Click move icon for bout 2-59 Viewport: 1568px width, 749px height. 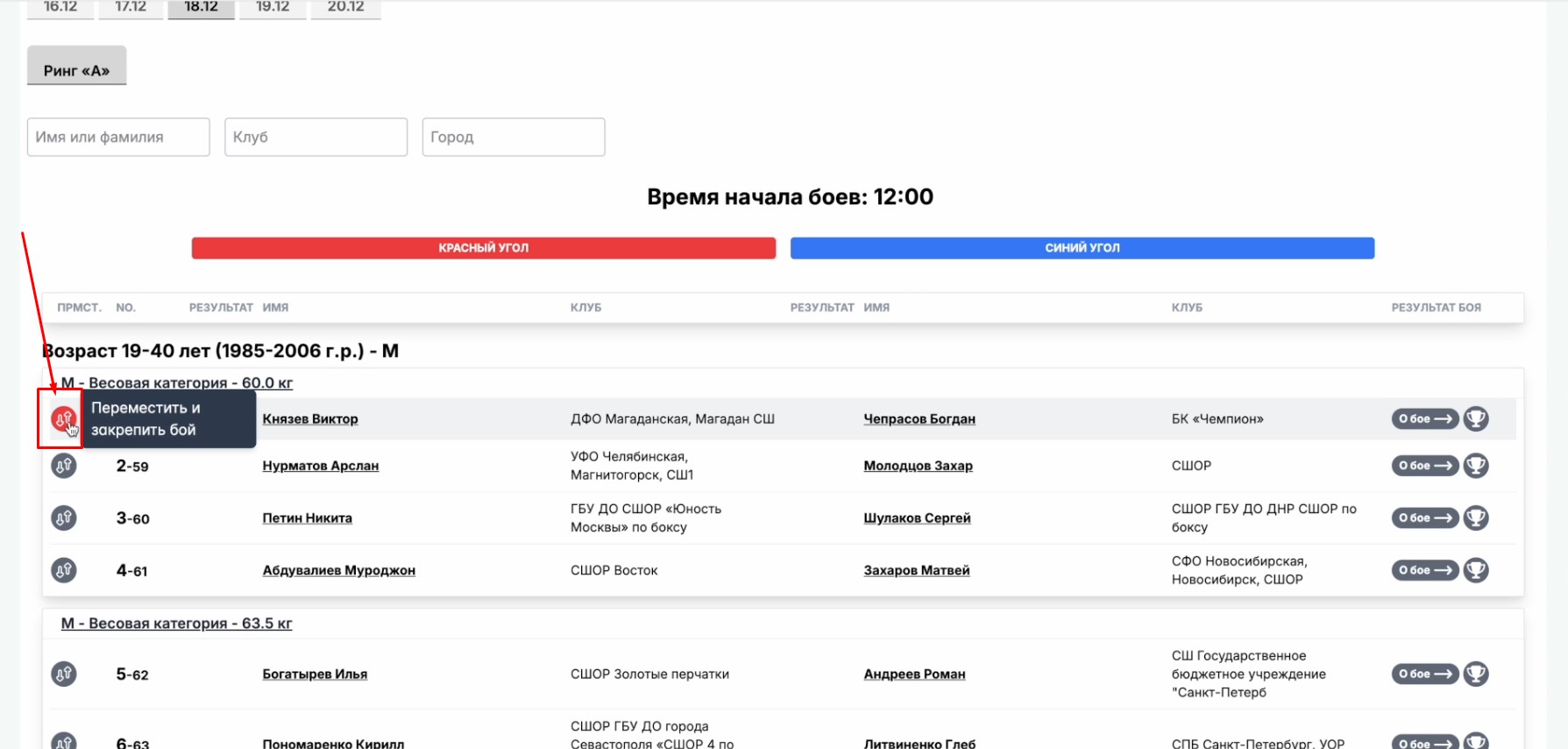[63, 466]
